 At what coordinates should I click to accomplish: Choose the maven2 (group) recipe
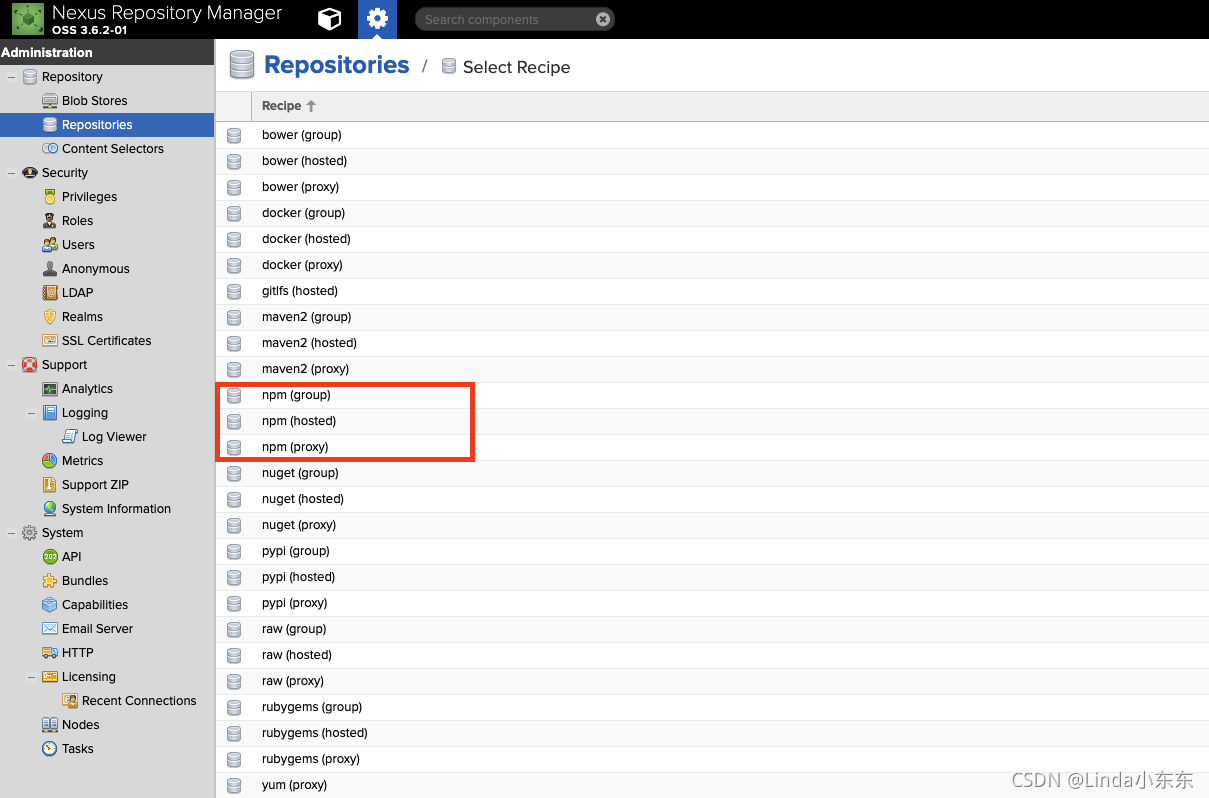712,317
